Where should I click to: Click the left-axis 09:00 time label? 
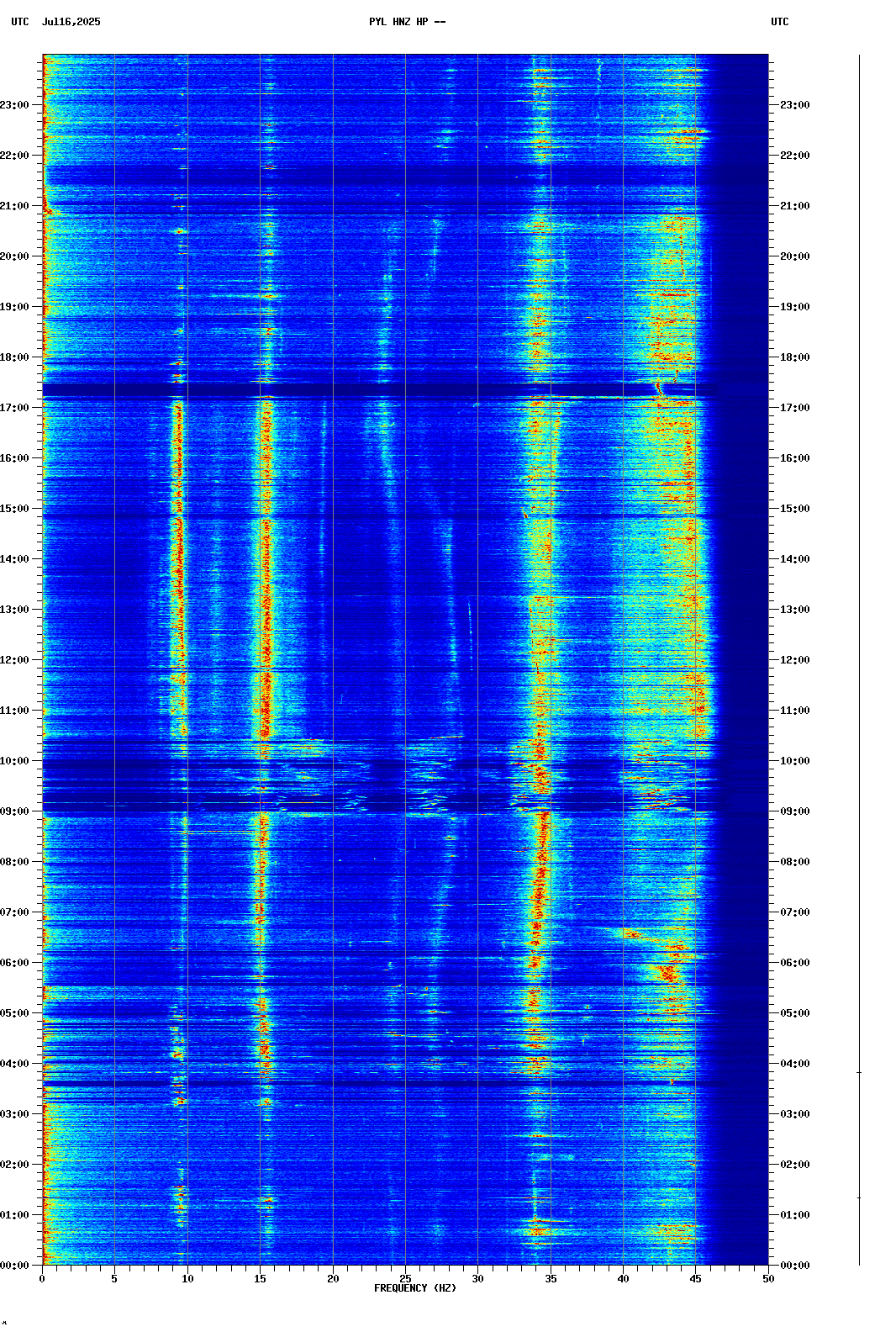14,811
